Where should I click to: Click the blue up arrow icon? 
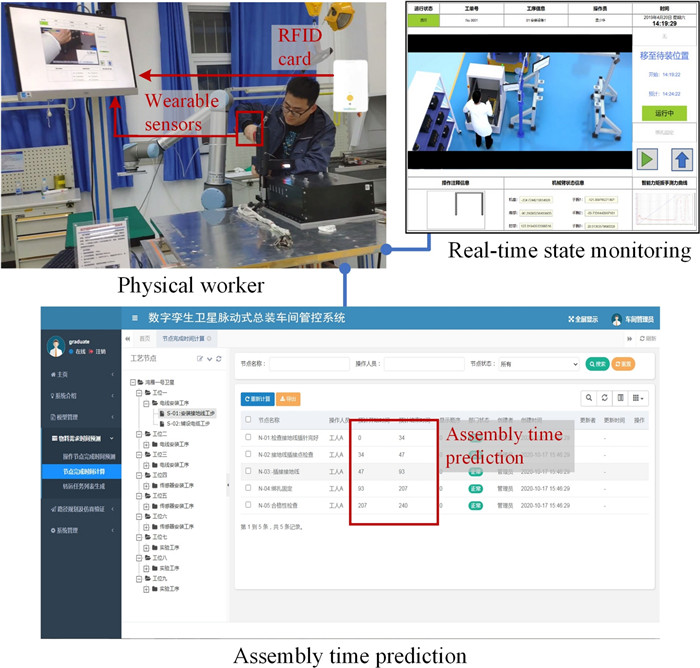tap(682, 159)
